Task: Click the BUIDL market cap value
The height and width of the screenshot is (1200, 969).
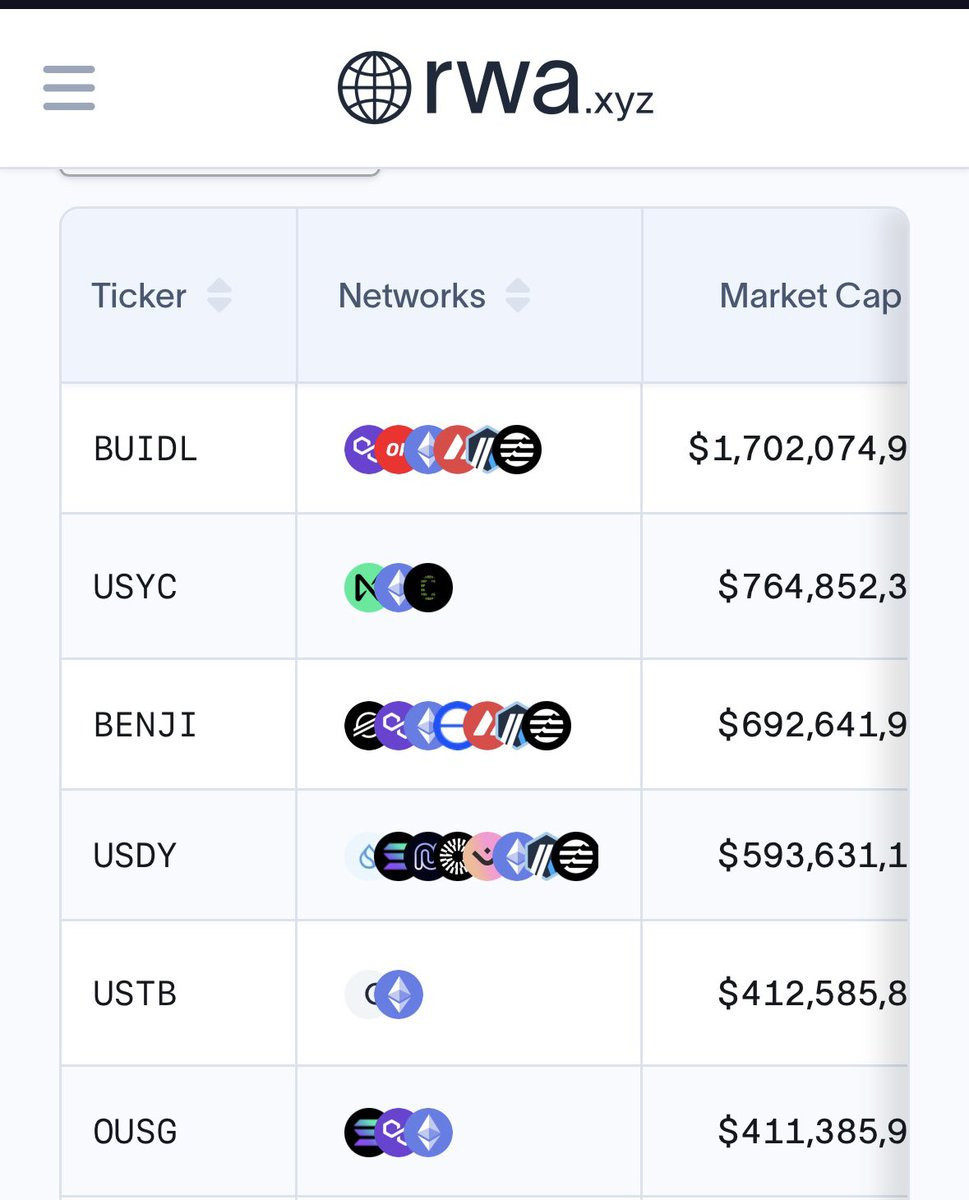Action: click(x=797, y=449)
